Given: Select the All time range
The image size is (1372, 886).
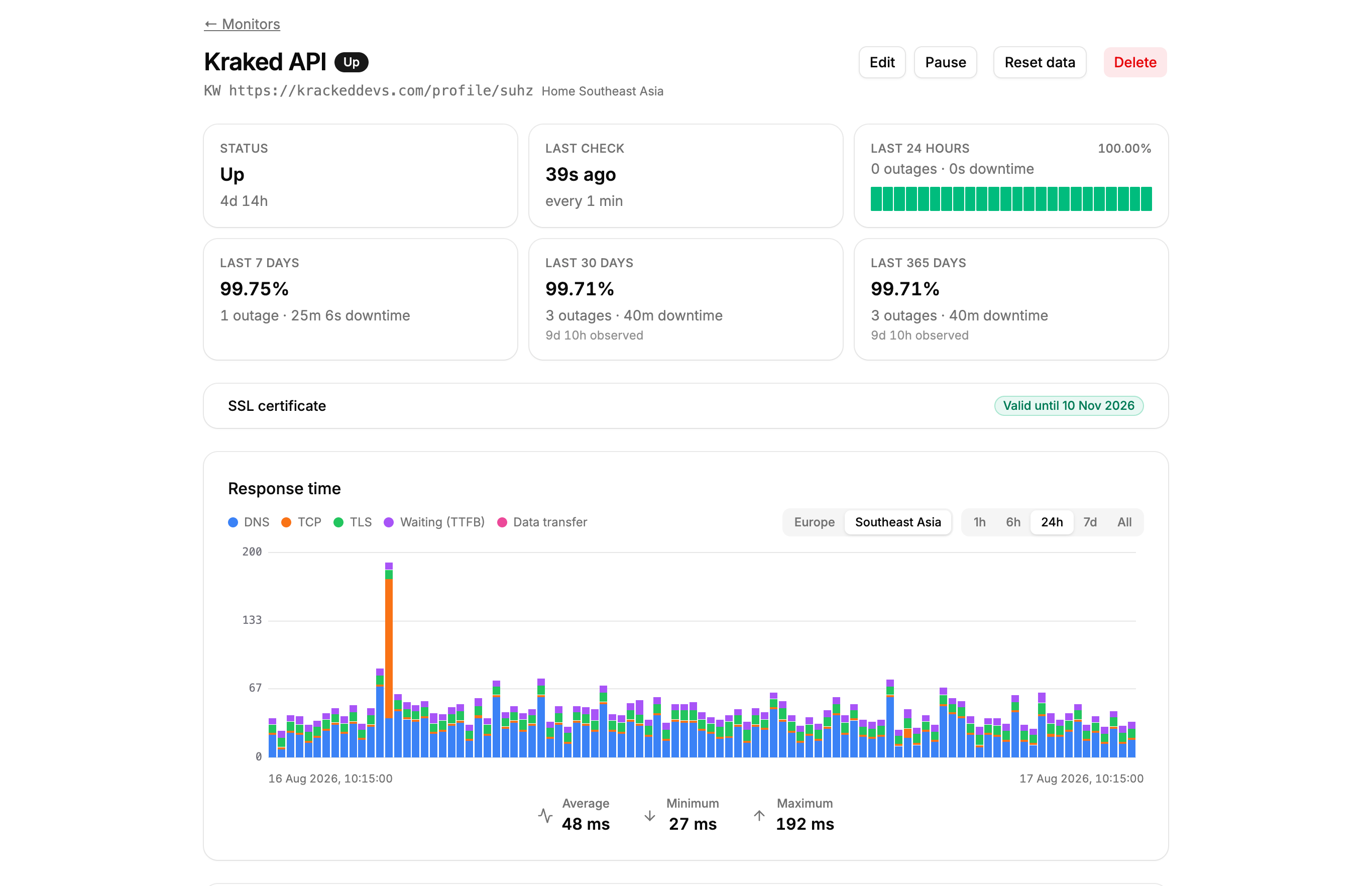Looking at the screenshot, I should (1123, 522).
